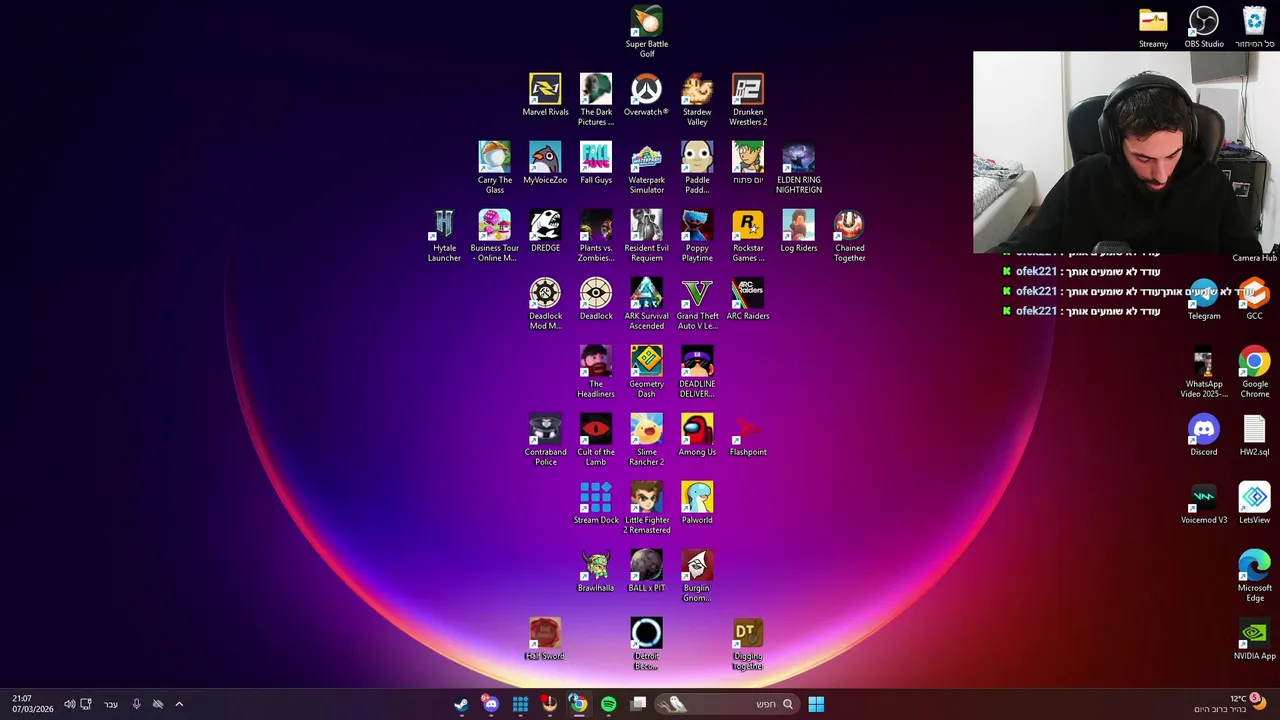1280x720 pixels.
Task: Expand the hidden system tray icons
Action: coord(179,704)
